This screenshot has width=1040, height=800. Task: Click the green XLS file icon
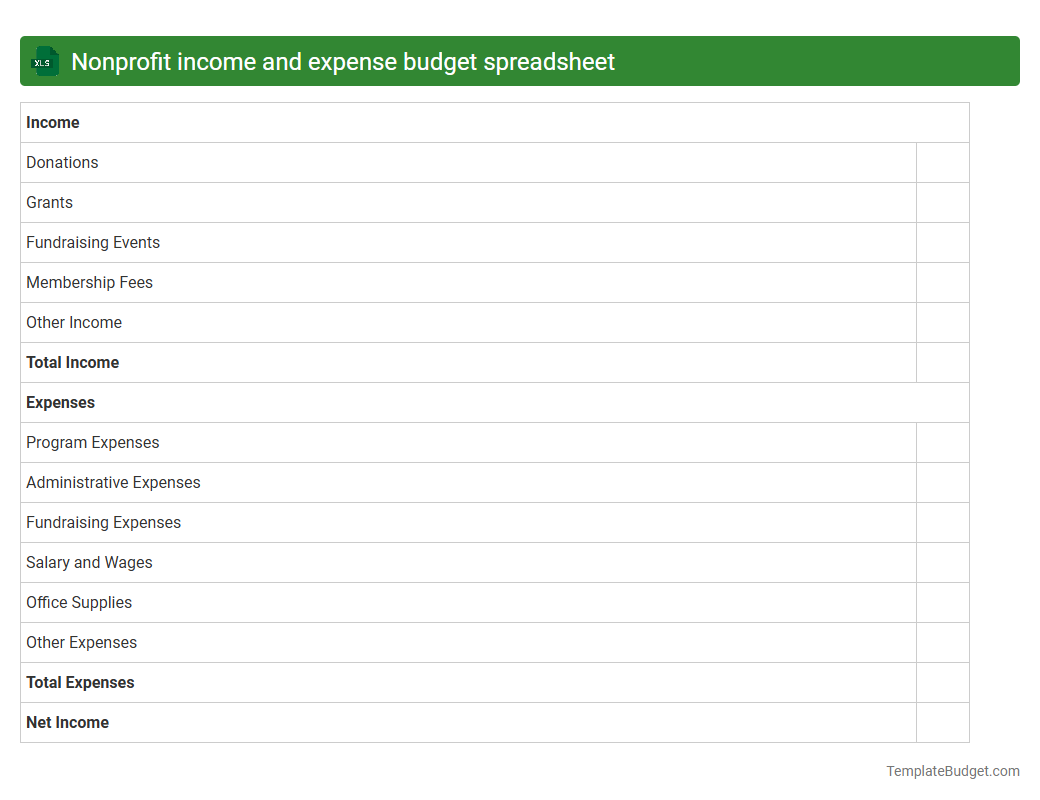point(44,61)
